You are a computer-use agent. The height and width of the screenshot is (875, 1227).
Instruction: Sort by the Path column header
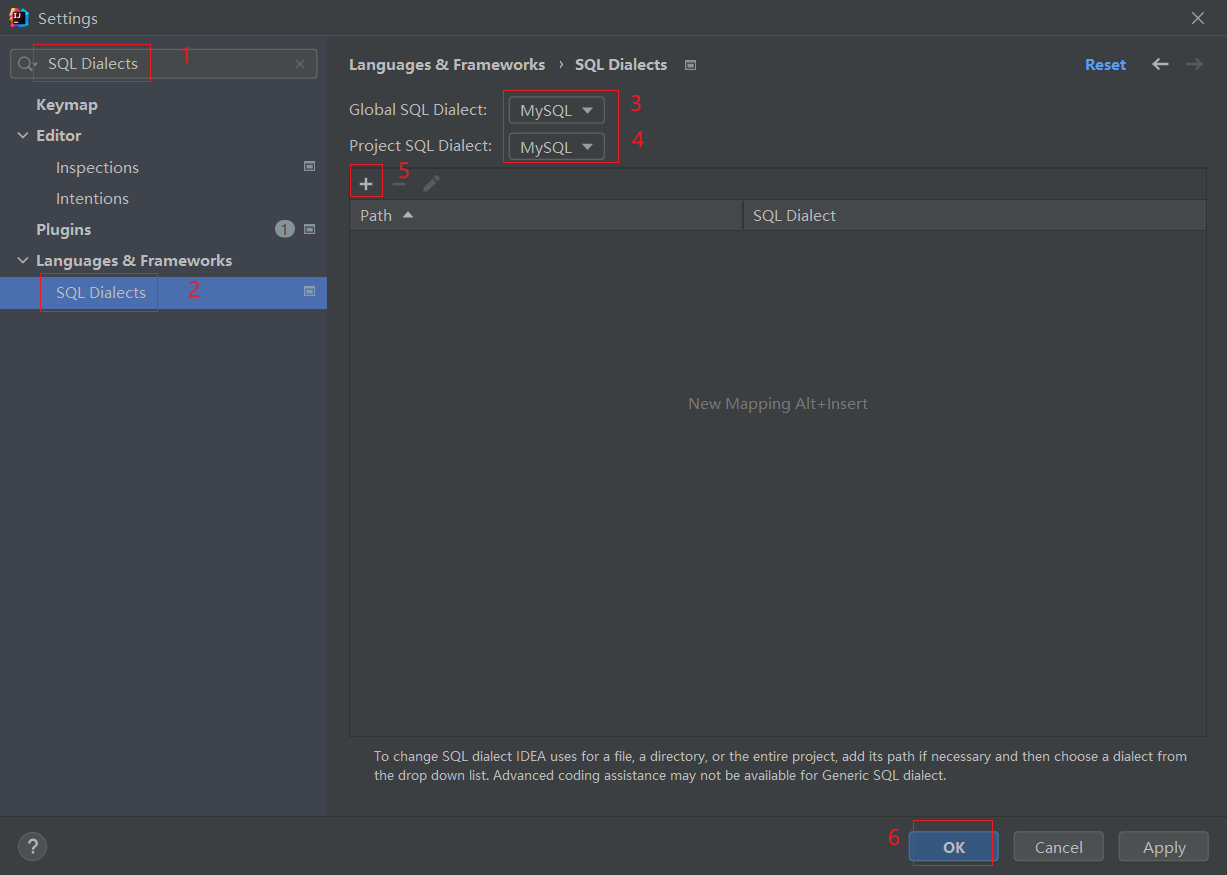point(546,215)
